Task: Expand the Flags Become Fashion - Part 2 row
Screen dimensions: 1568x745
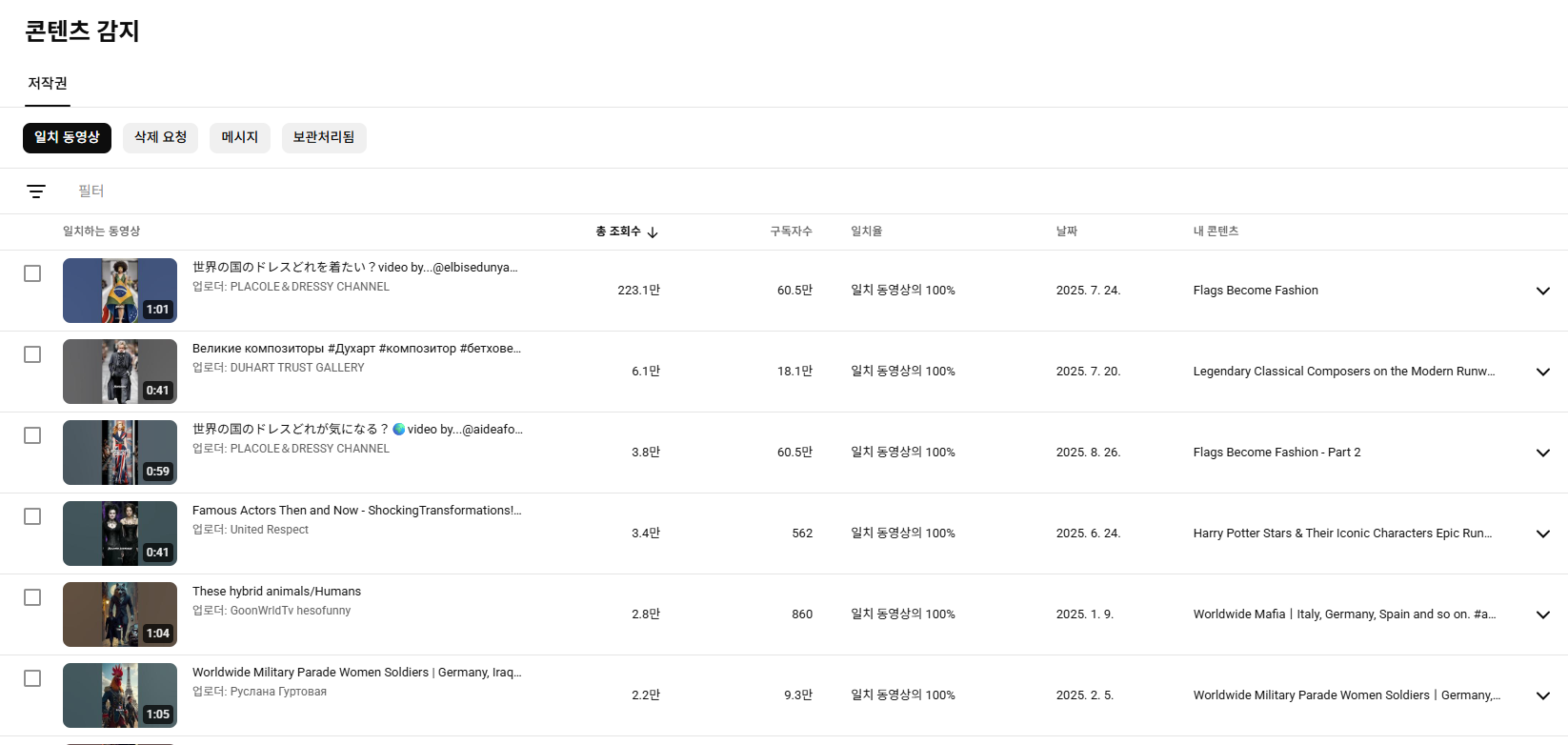Action: tap(1543, 453)
